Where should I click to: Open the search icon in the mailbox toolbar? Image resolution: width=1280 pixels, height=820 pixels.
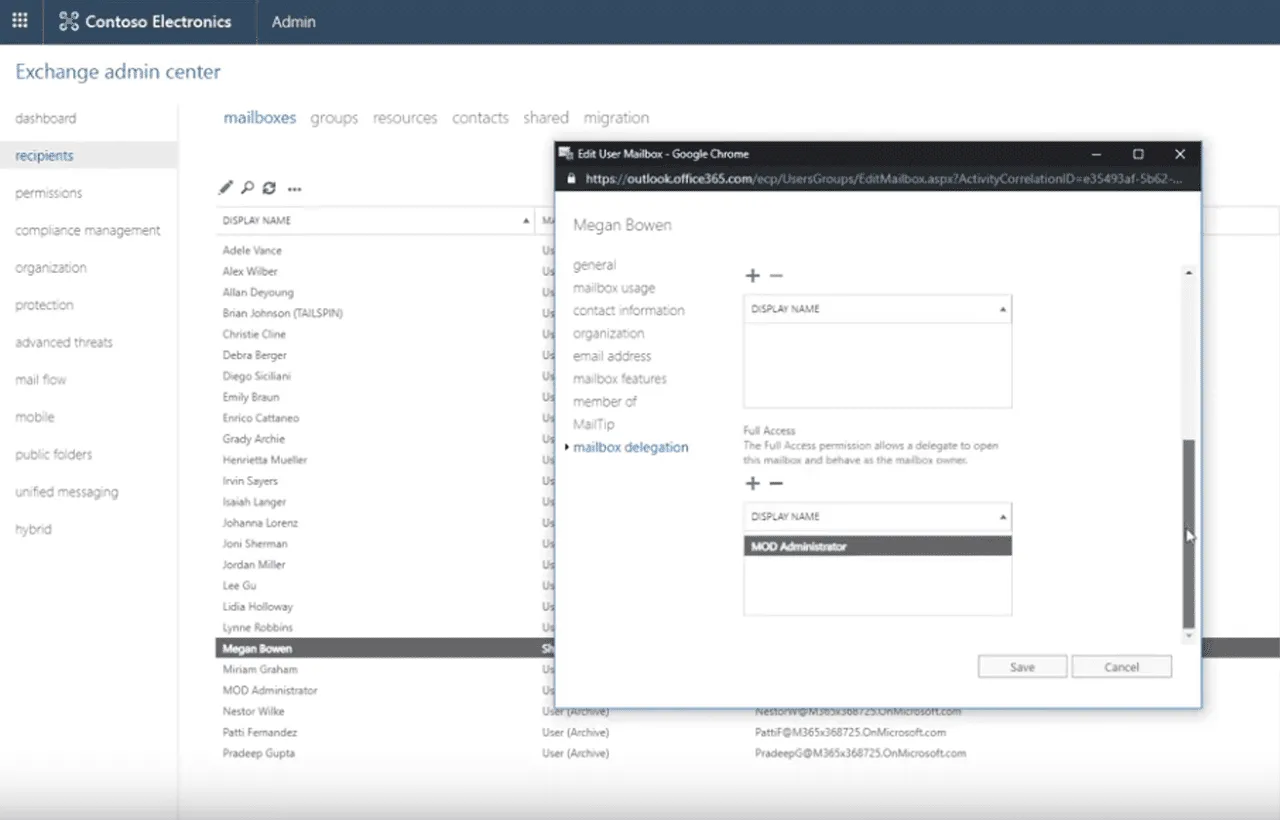click(247, 188)
